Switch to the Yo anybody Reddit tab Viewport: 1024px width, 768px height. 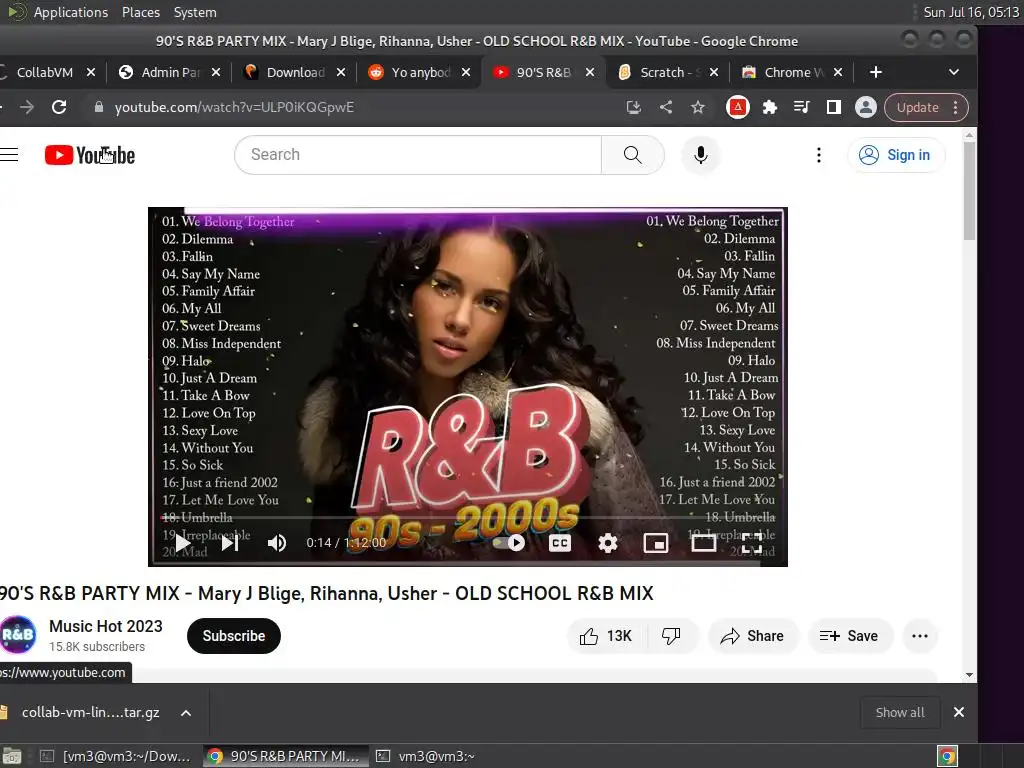(421, 72)
